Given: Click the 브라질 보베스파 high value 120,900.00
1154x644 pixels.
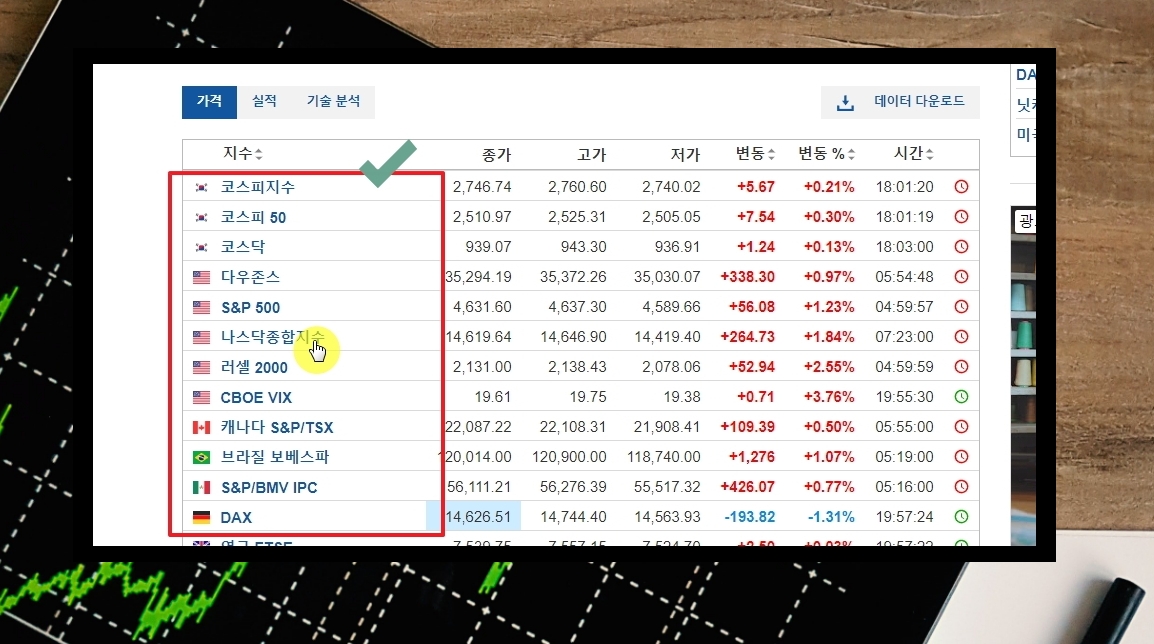Looking at the screenshot, I should (x=570, y=456).
